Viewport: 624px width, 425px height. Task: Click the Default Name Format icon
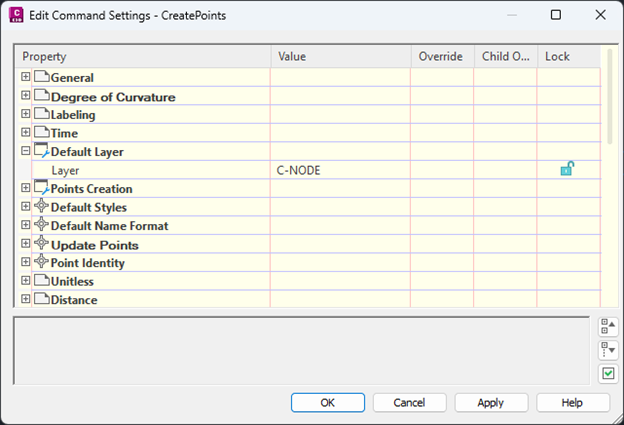pos(41,226)
